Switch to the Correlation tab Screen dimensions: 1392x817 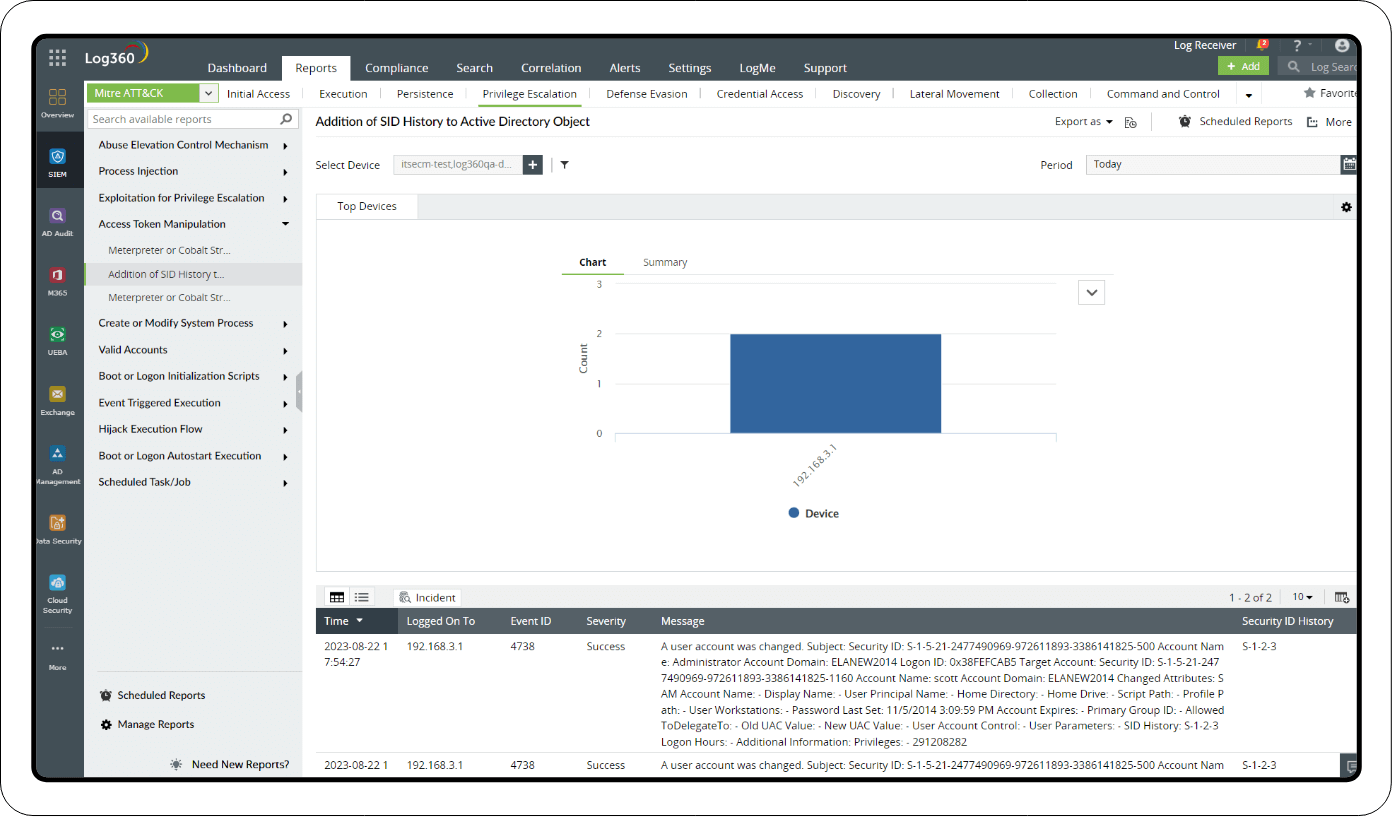(x=551, y=68)
